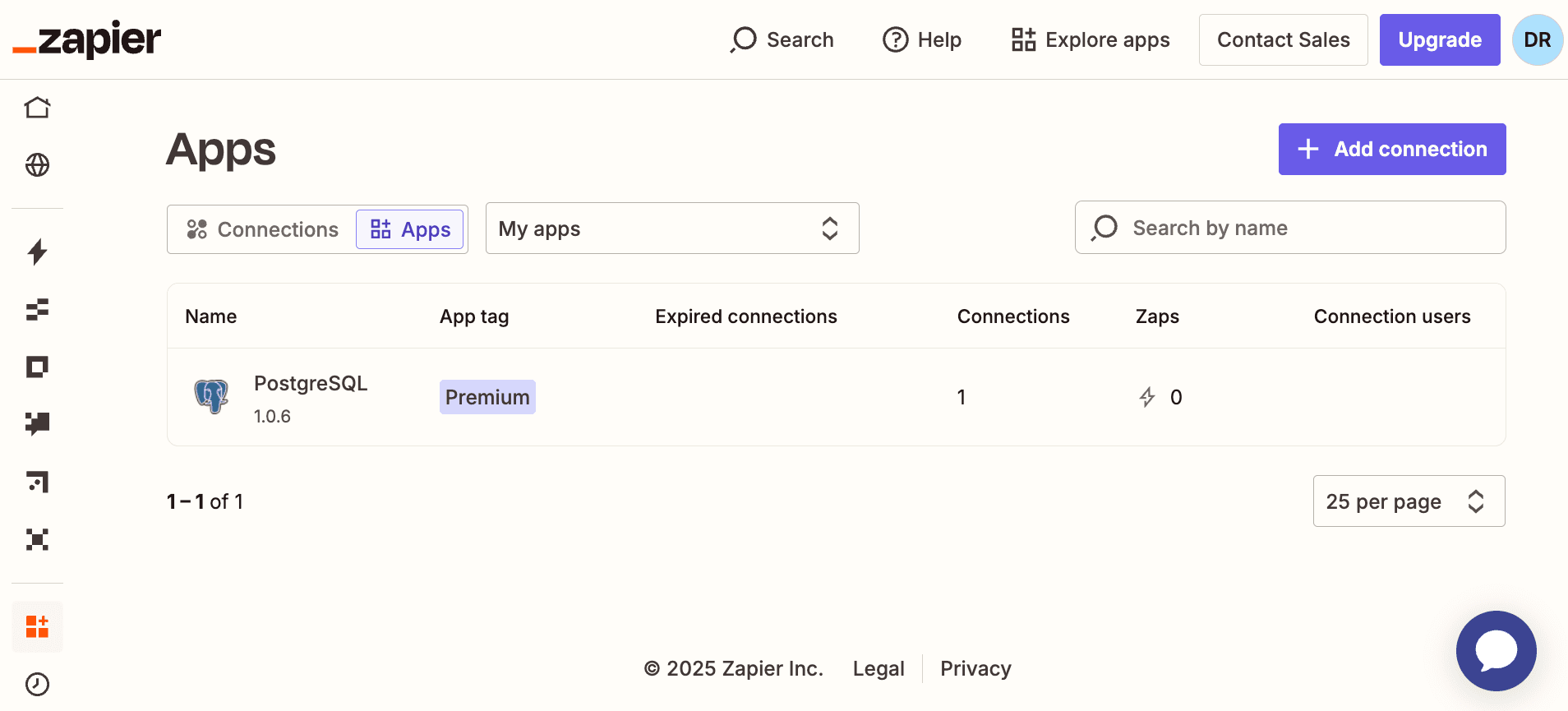Open the 25 per page dropdown

pyautogui.click(x=1409, y=501)
